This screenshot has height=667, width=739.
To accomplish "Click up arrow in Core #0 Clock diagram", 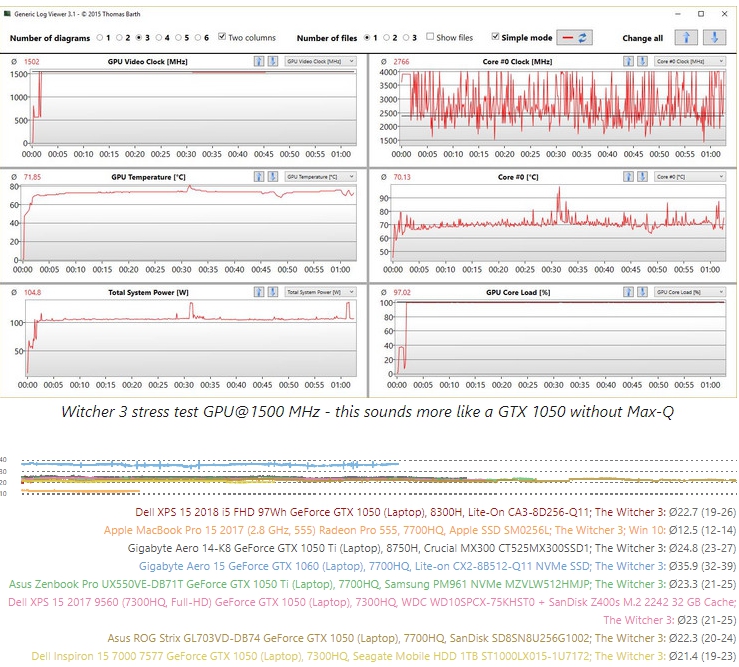I will pyautogui.click(x=628, y=61).
